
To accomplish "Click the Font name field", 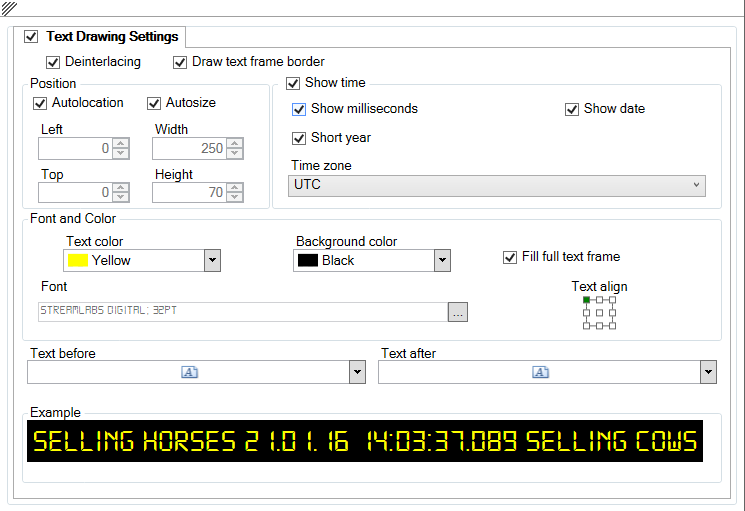I will tap(243, 312).
